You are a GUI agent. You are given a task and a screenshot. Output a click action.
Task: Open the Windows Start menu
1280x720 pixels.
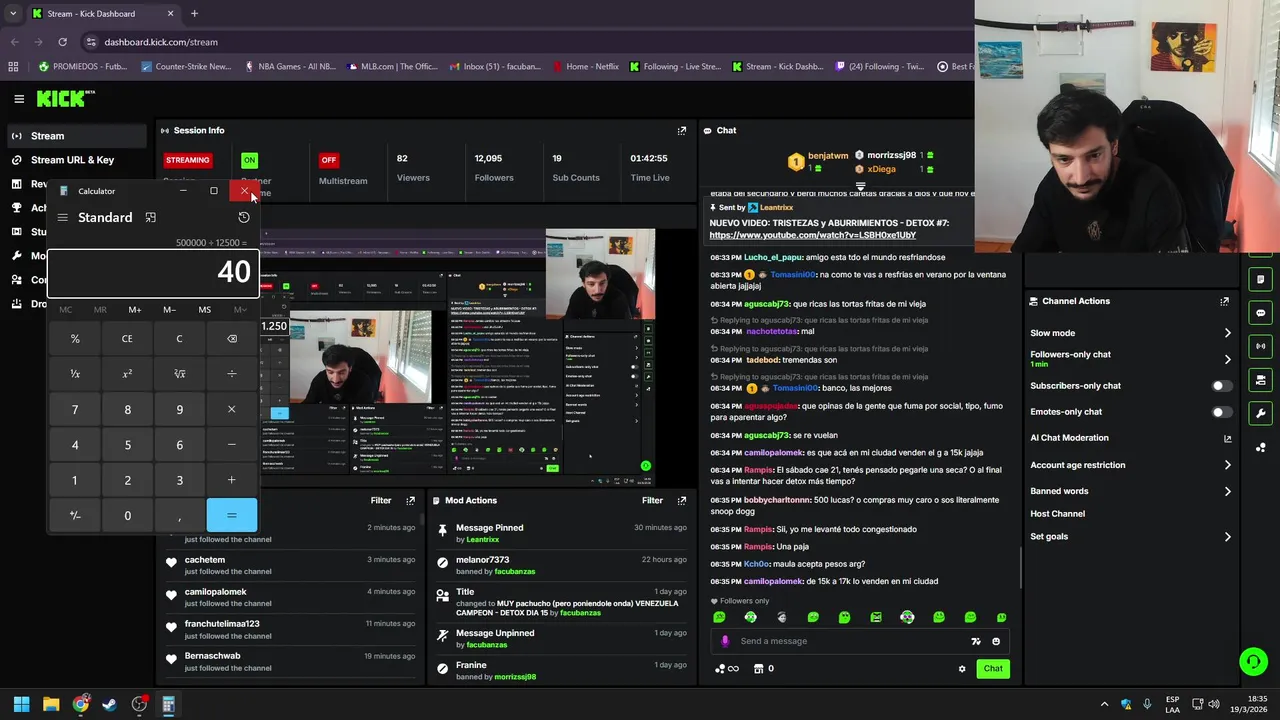pyautogui.click(x=21, y=704)
